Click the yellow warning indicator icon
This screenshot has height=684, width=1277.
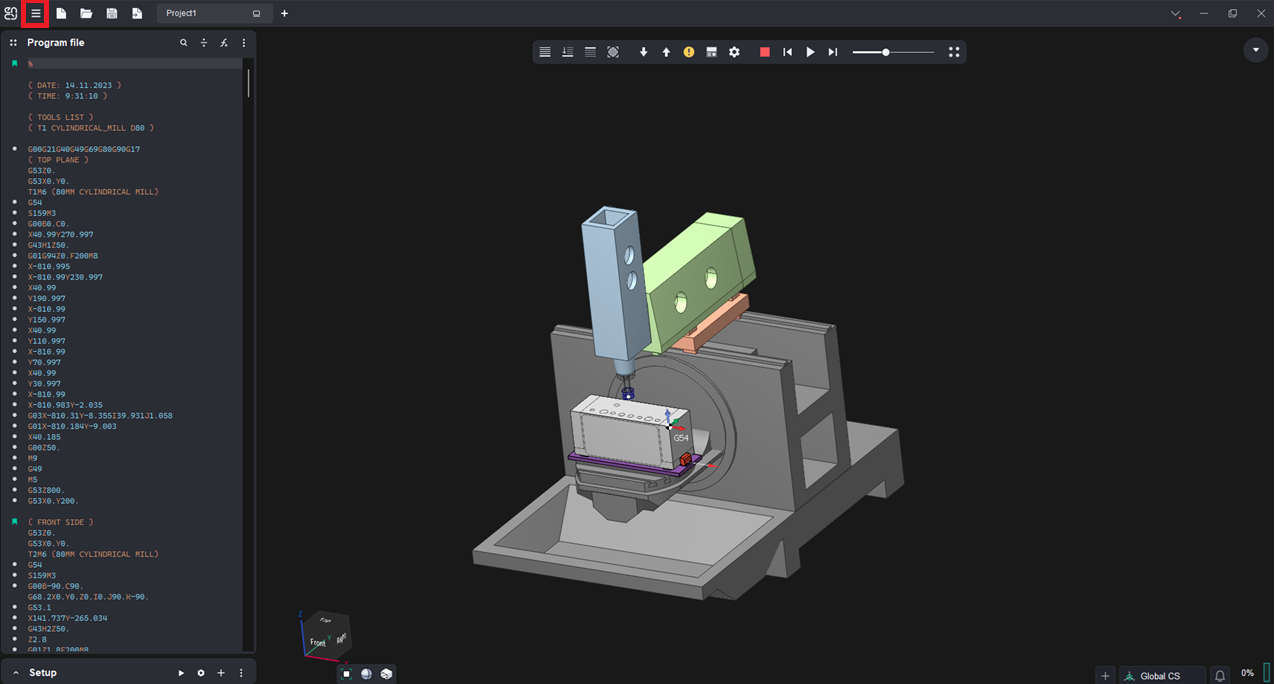[x=689, y=52]
